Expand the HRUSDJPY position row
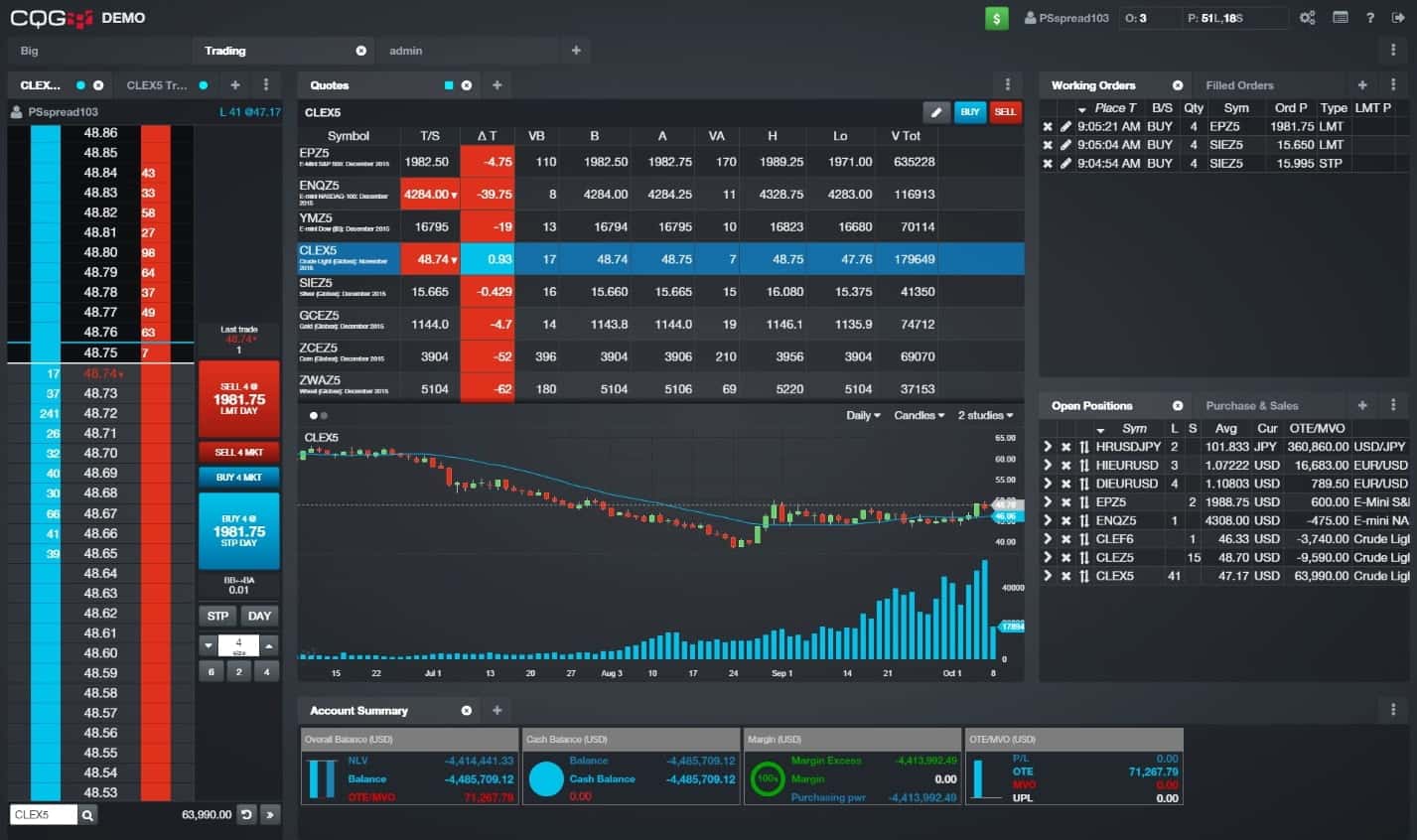 pos(1048,447)
